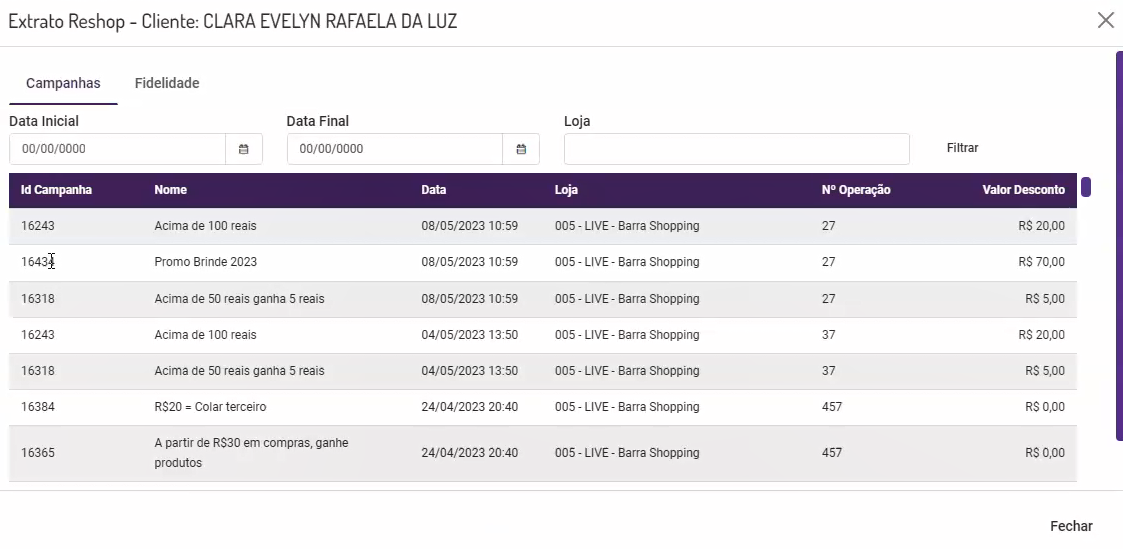Click campaign 16365 row

38,453
